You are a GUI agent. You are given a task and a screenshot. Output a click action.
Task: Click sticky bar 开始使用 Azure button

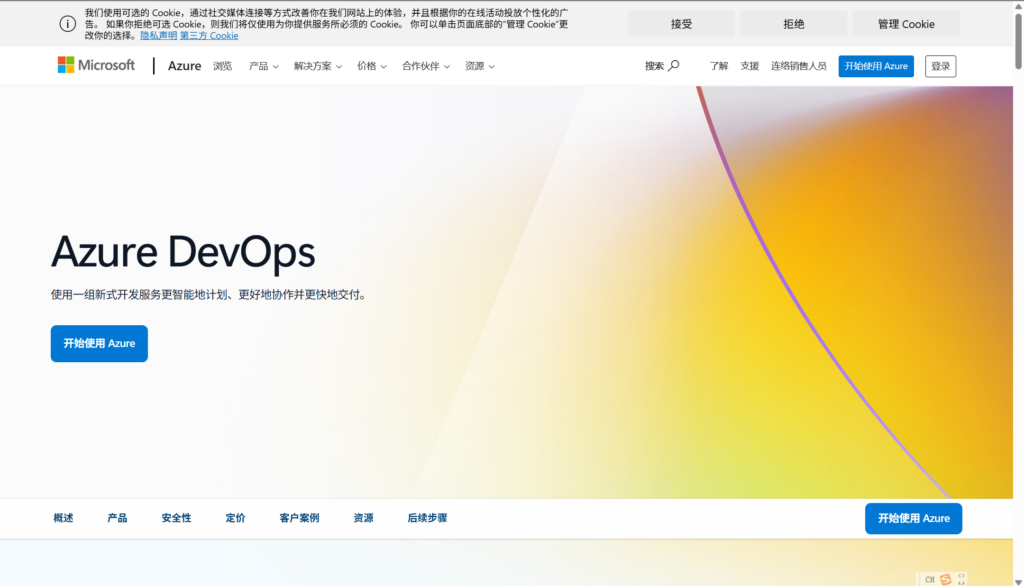(x=913, y=518)
